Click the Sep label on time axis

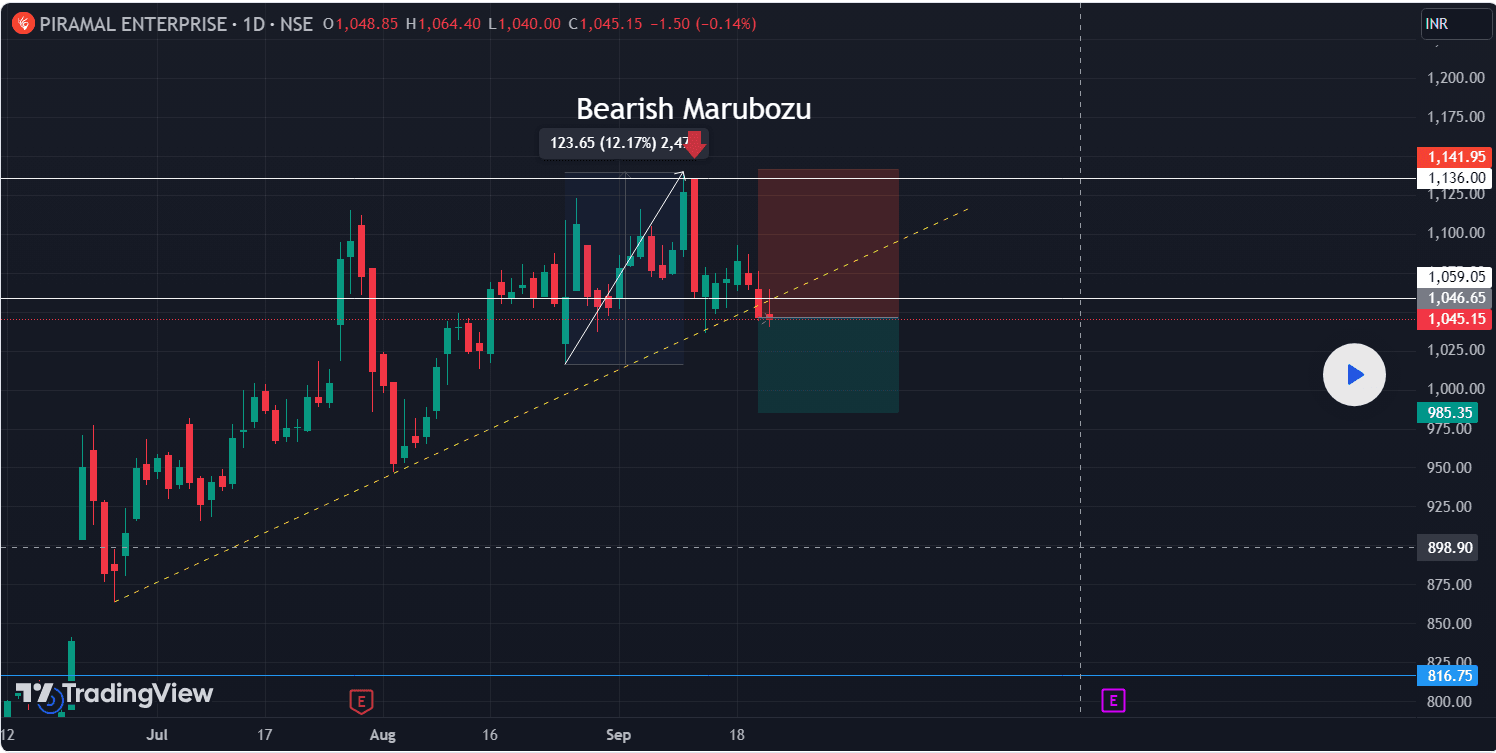[x=619, y=735]
